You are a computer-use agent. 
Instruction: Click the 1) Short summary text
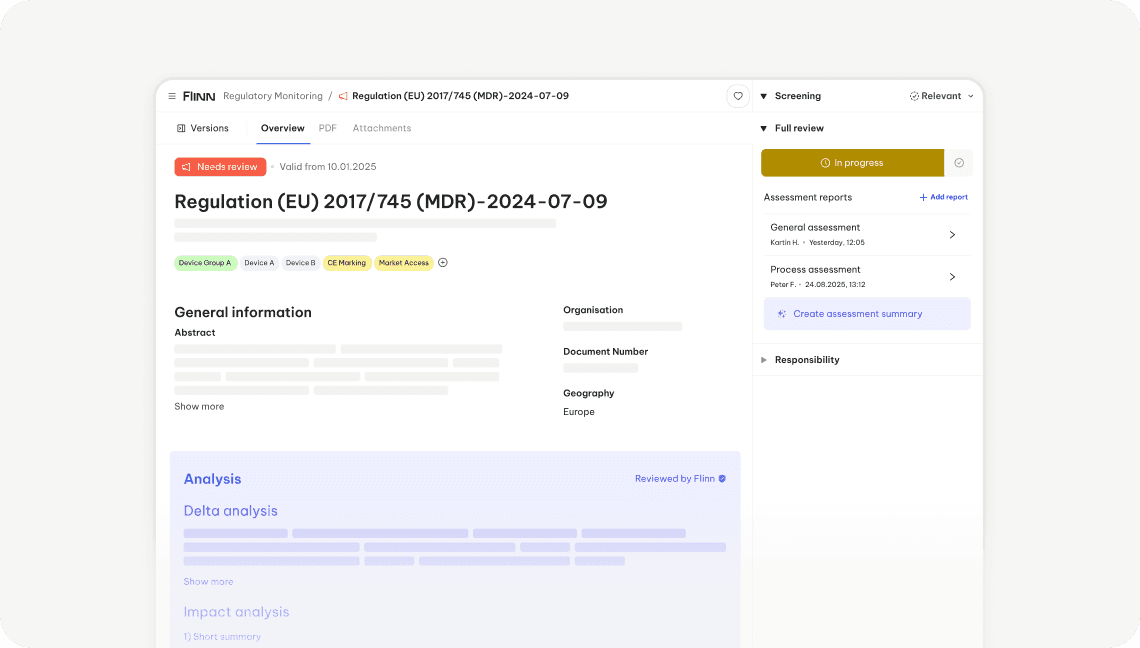point(222,636)
